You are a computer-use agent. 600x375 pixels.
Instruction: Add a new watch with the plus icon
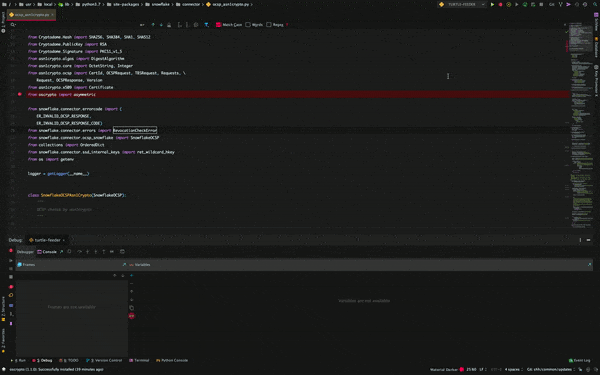click(132, 275)
